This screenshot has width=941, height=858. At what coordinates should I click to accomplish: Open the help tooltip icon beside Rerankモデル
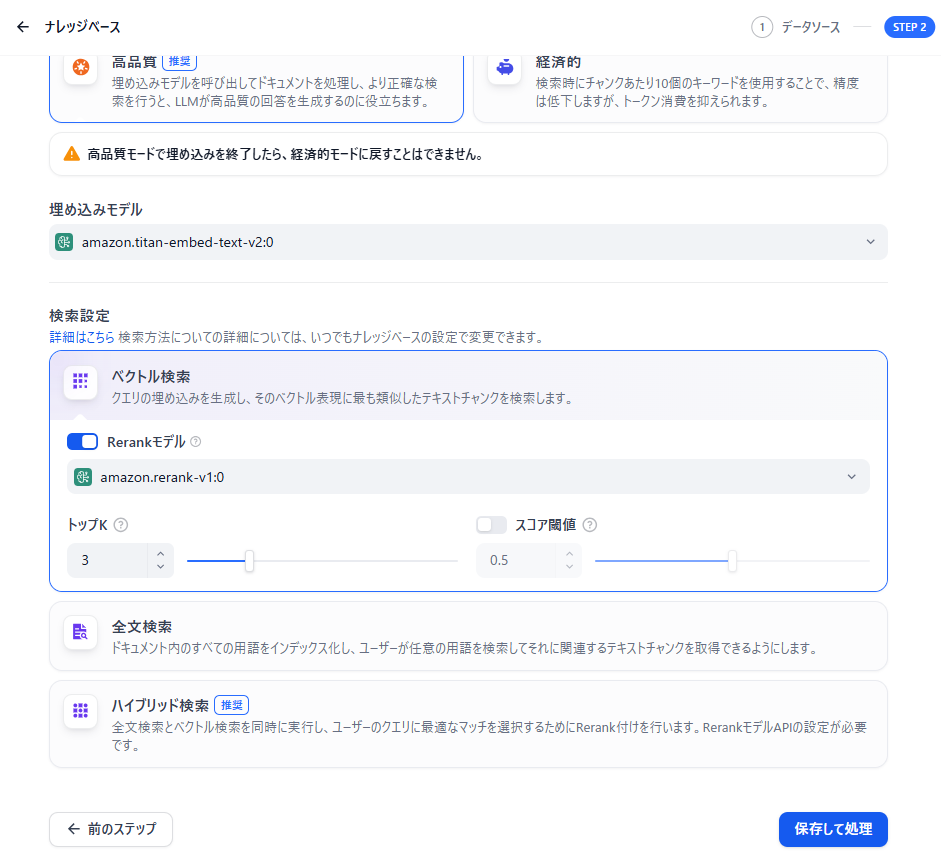pyautogui.click(x=197, y=440)
